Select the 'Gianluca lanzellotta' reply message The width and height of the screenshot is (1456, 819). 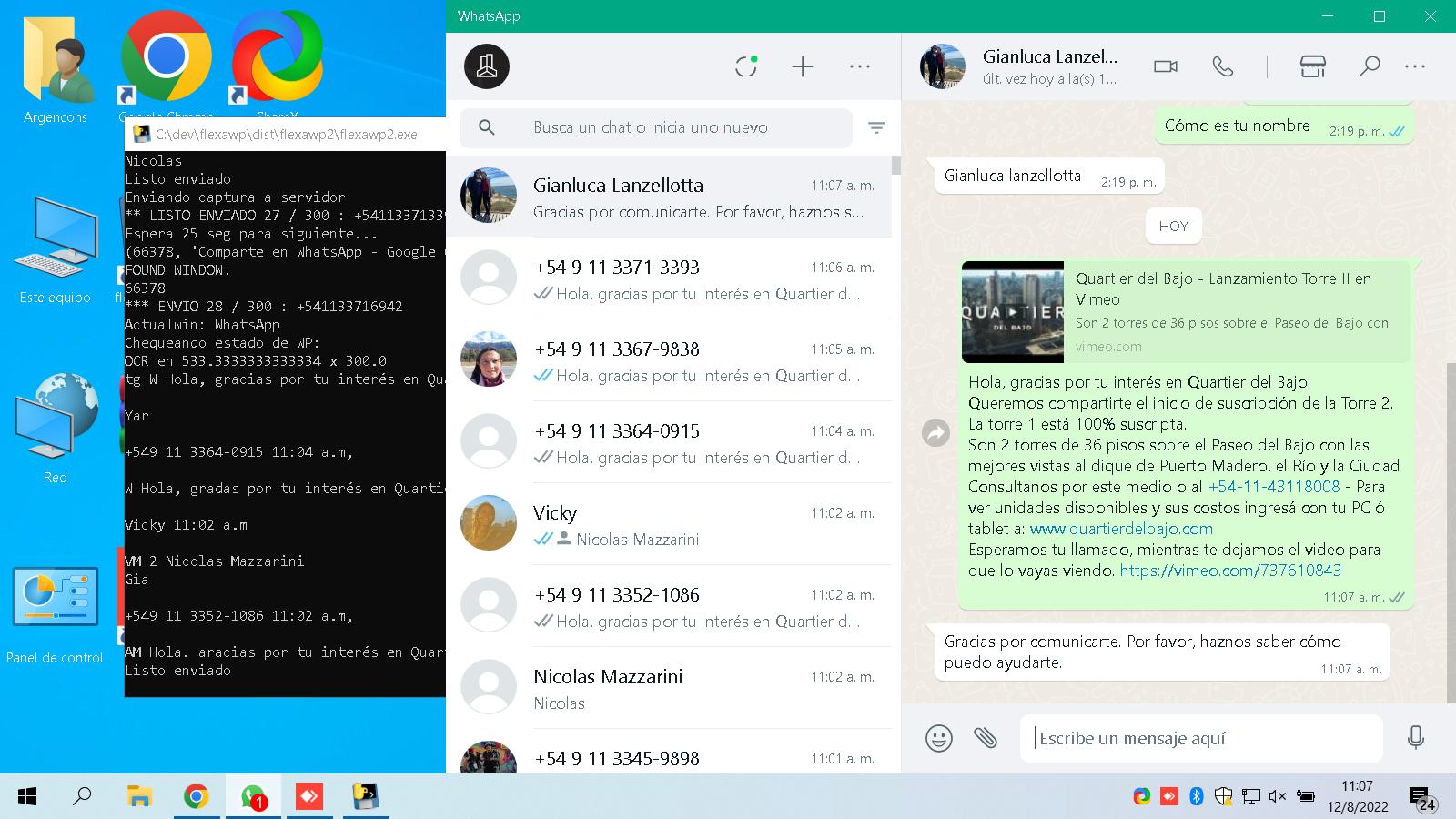point(1049,177)
